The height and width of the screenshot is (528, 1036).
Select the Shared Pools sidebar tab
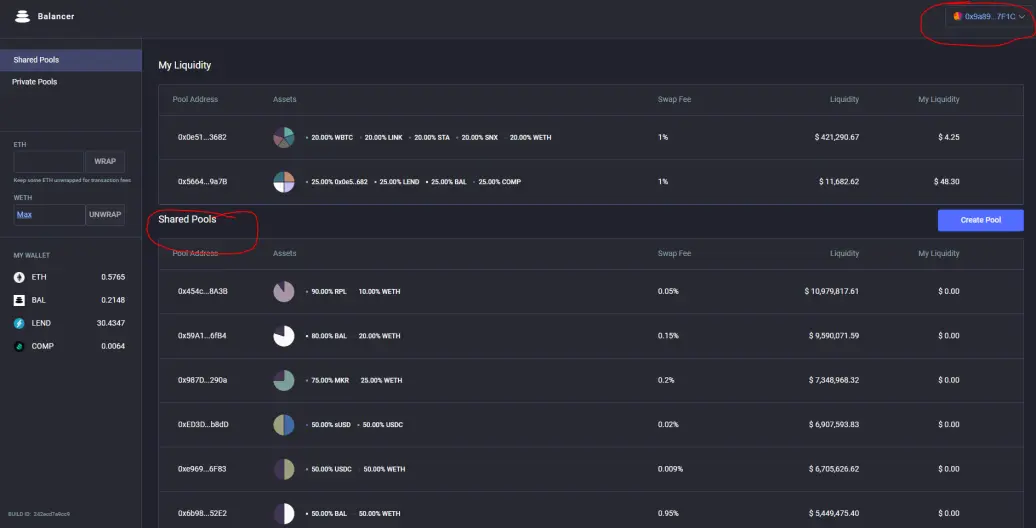click(71, 59)
